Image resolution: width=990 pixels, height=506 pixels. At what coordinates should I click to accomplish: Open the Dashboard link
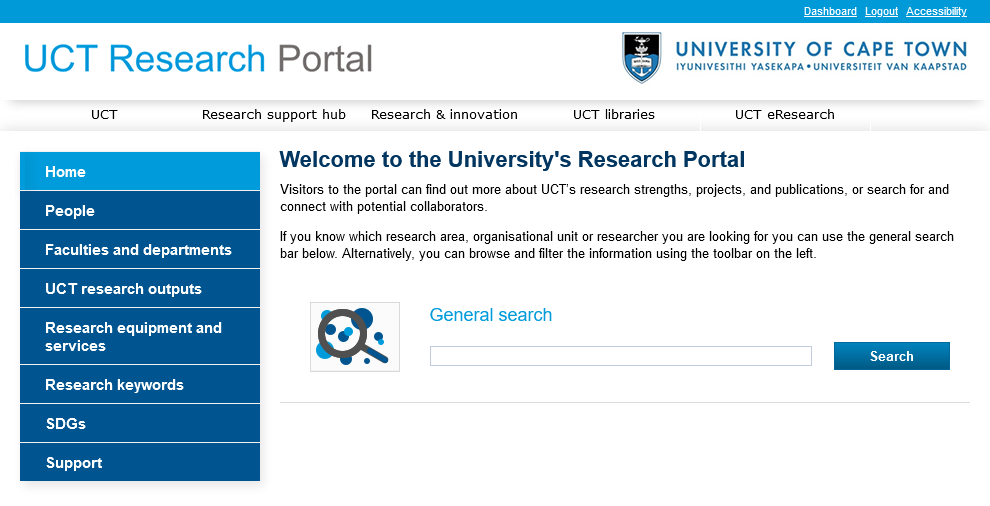tap(830, 12)
